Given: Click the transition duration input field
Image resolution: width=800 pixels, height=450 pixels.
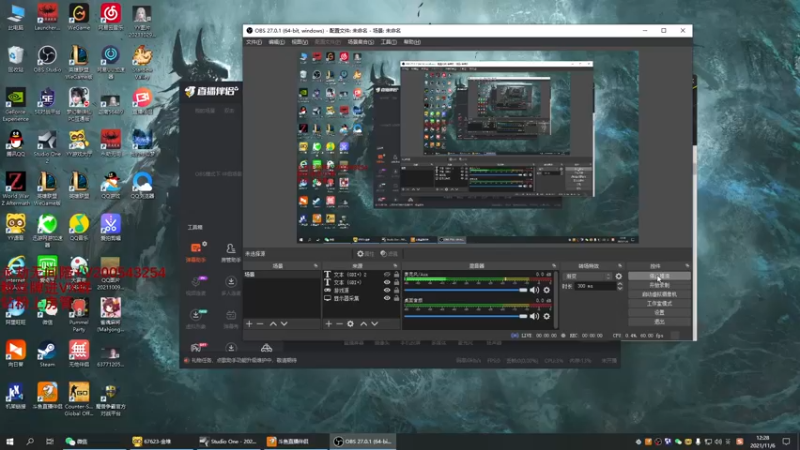Looking at the screenshot, I should (594, 286).
